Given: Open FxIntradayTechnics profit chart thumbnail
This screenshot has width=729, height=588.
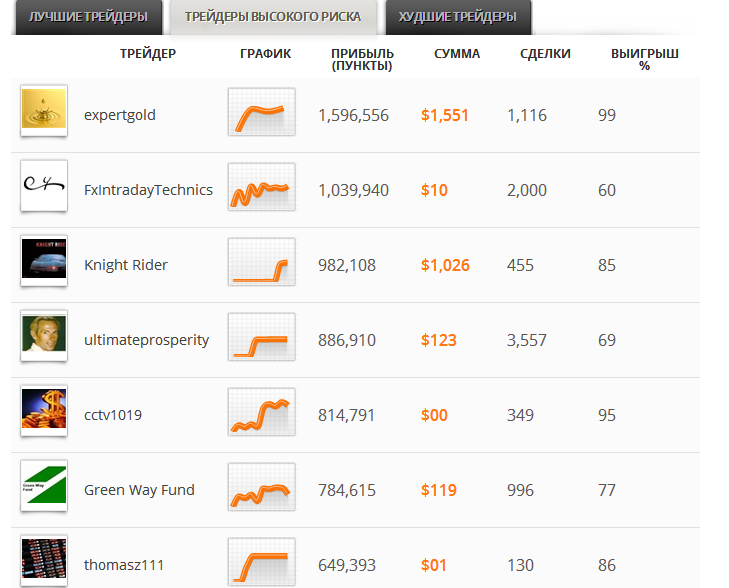Looking at the screenshot, I should tap(261, 187).
